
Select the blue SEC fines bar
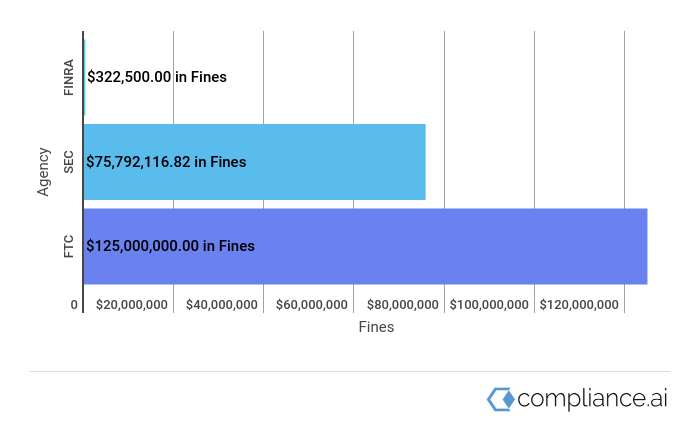coord(254,162)
